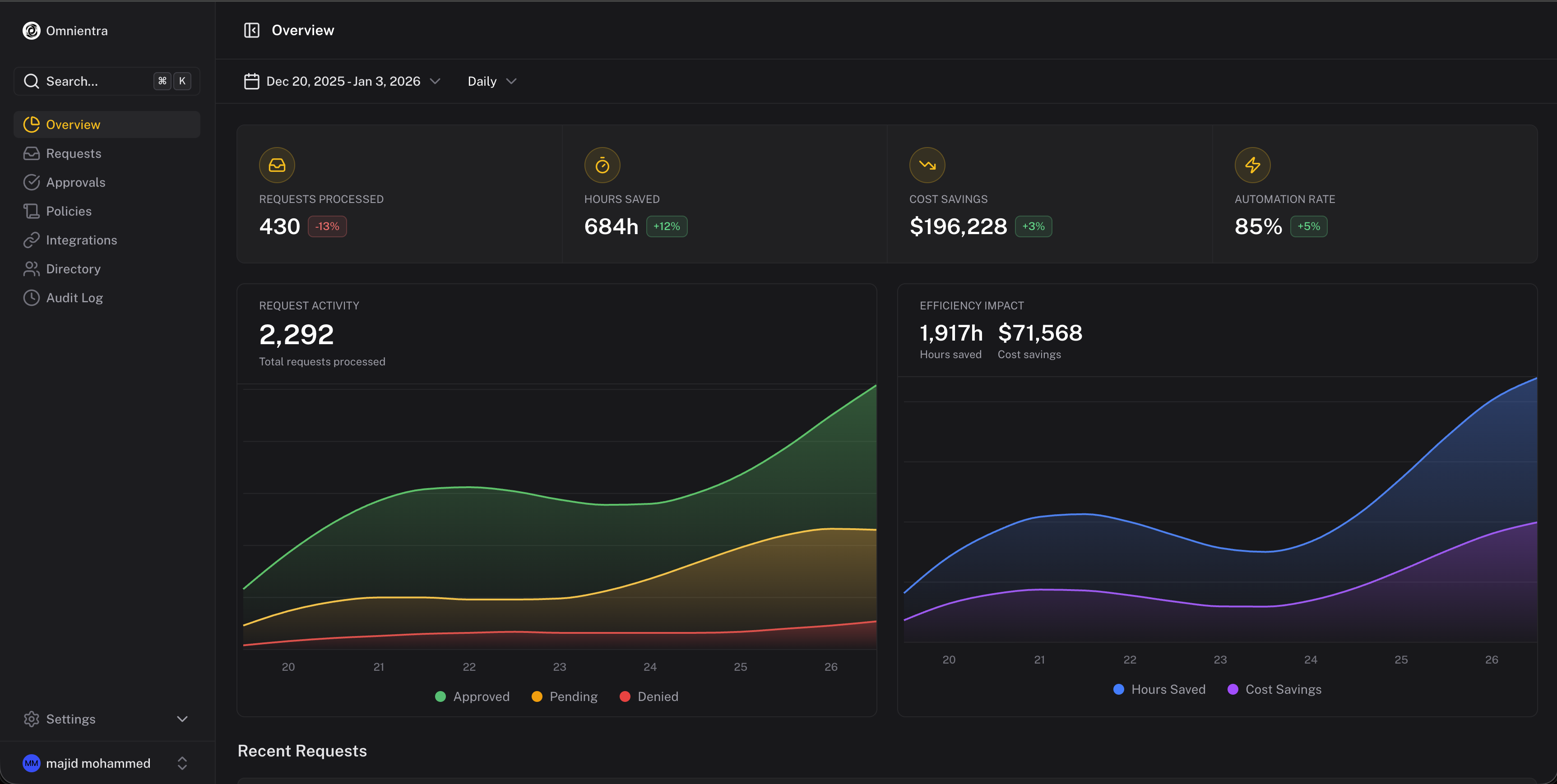Open the Approvals page from sidebar
This screenshot has height=784, width=1557.
(x=75, y=182)
